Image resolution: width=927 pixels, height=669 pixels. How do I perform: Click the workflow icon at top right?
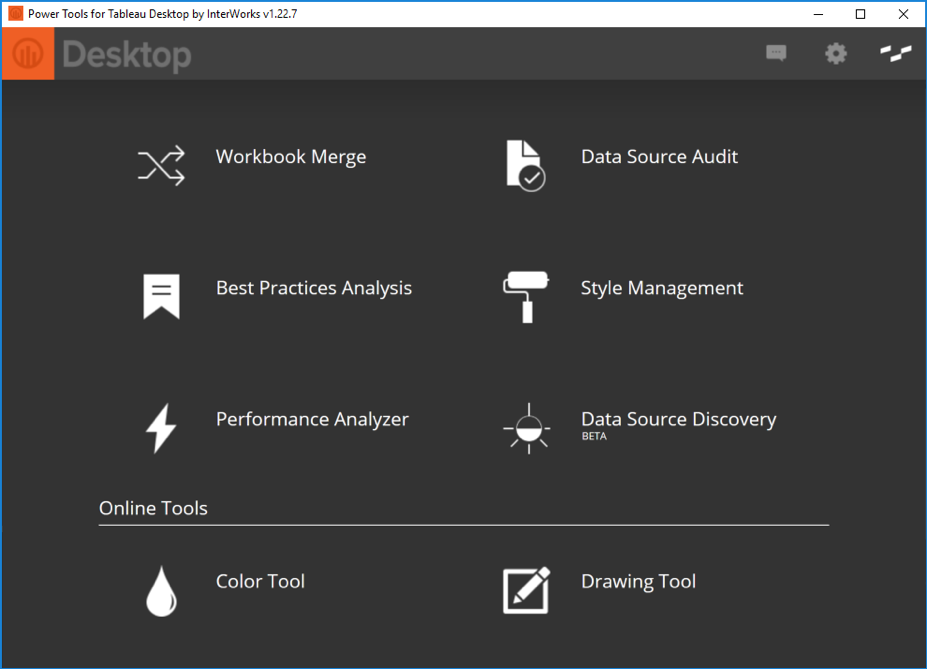(895, 53)
